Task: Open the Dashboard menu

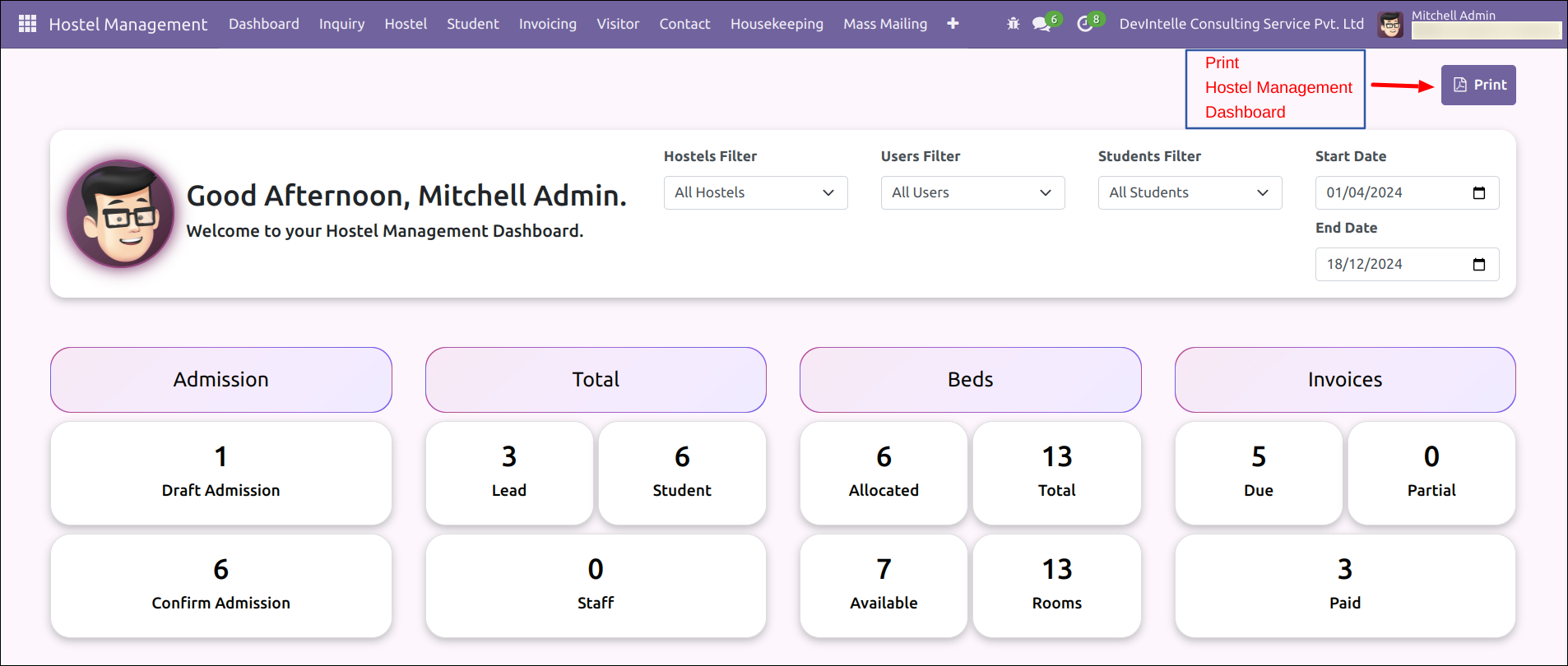Action: 264,24
